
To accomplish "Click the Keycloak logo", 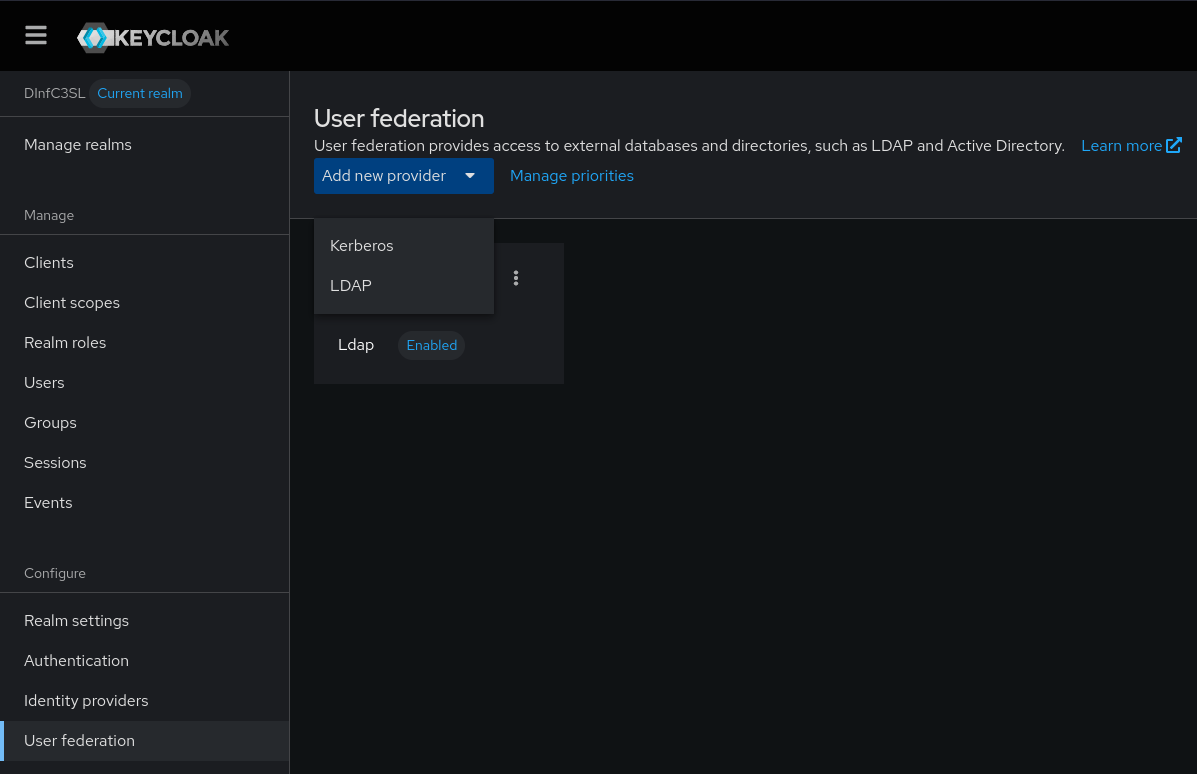I will click(x=152, y=38).
